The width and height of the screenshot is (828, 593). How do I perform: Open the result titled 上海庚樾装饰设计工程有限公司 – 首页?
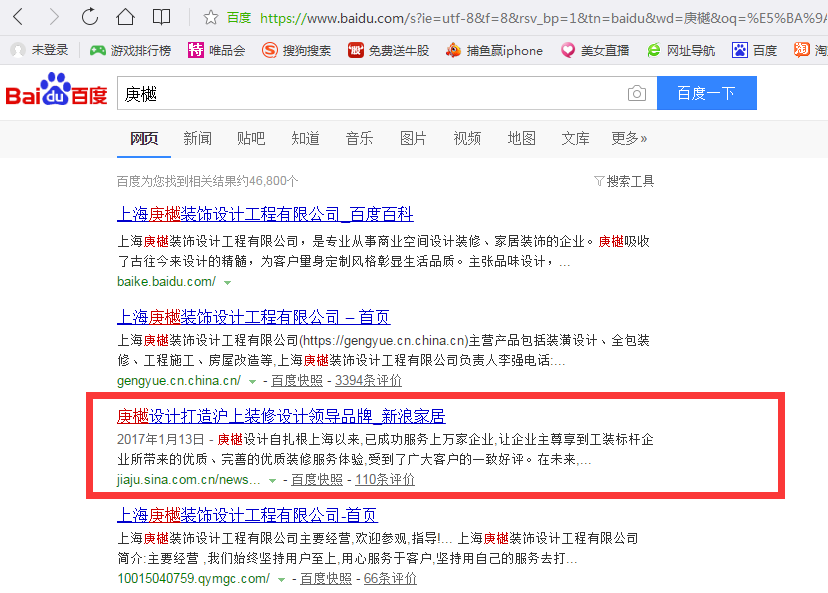point(253,317)
